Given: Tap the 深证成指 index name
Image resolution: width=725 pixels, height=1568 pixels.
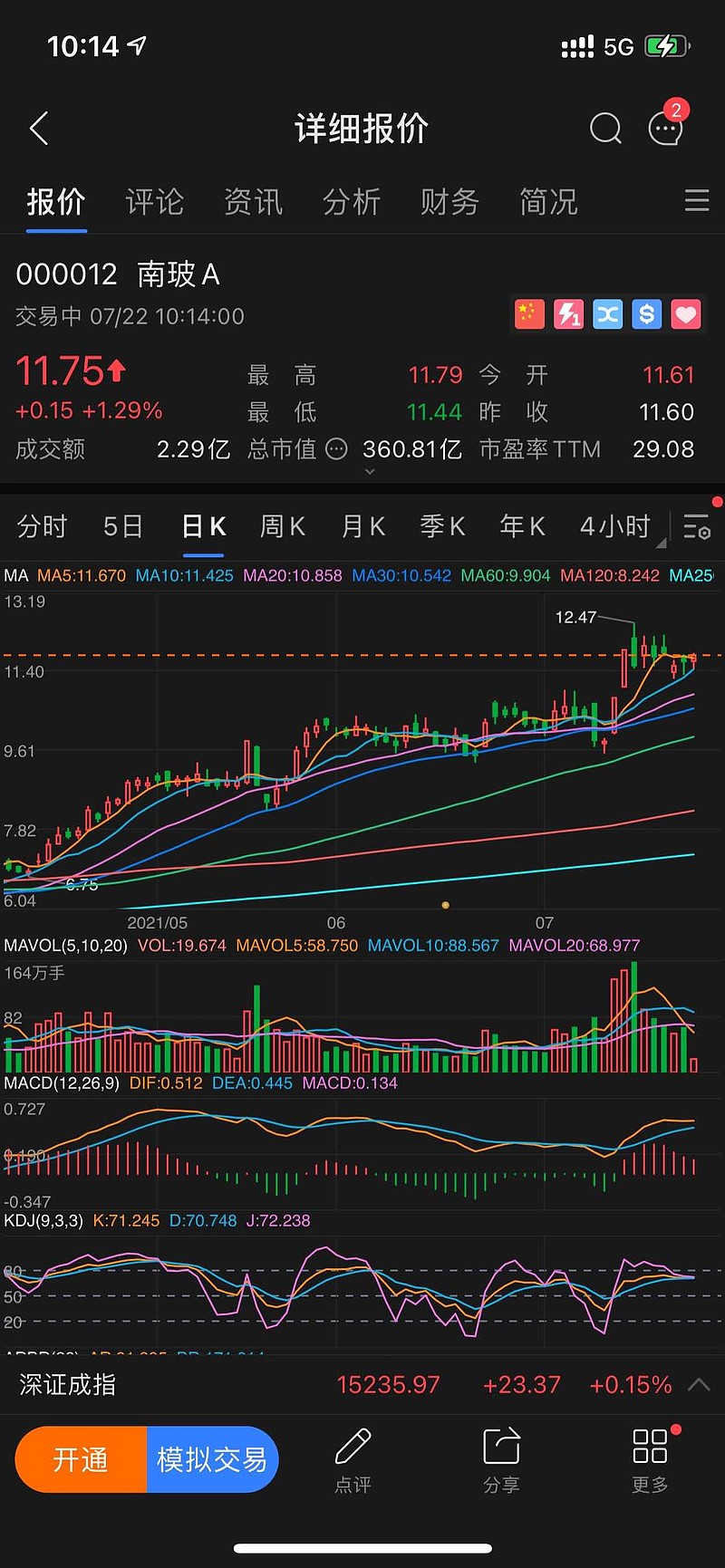Looking at the screenshot, I should pos(68,1384).
